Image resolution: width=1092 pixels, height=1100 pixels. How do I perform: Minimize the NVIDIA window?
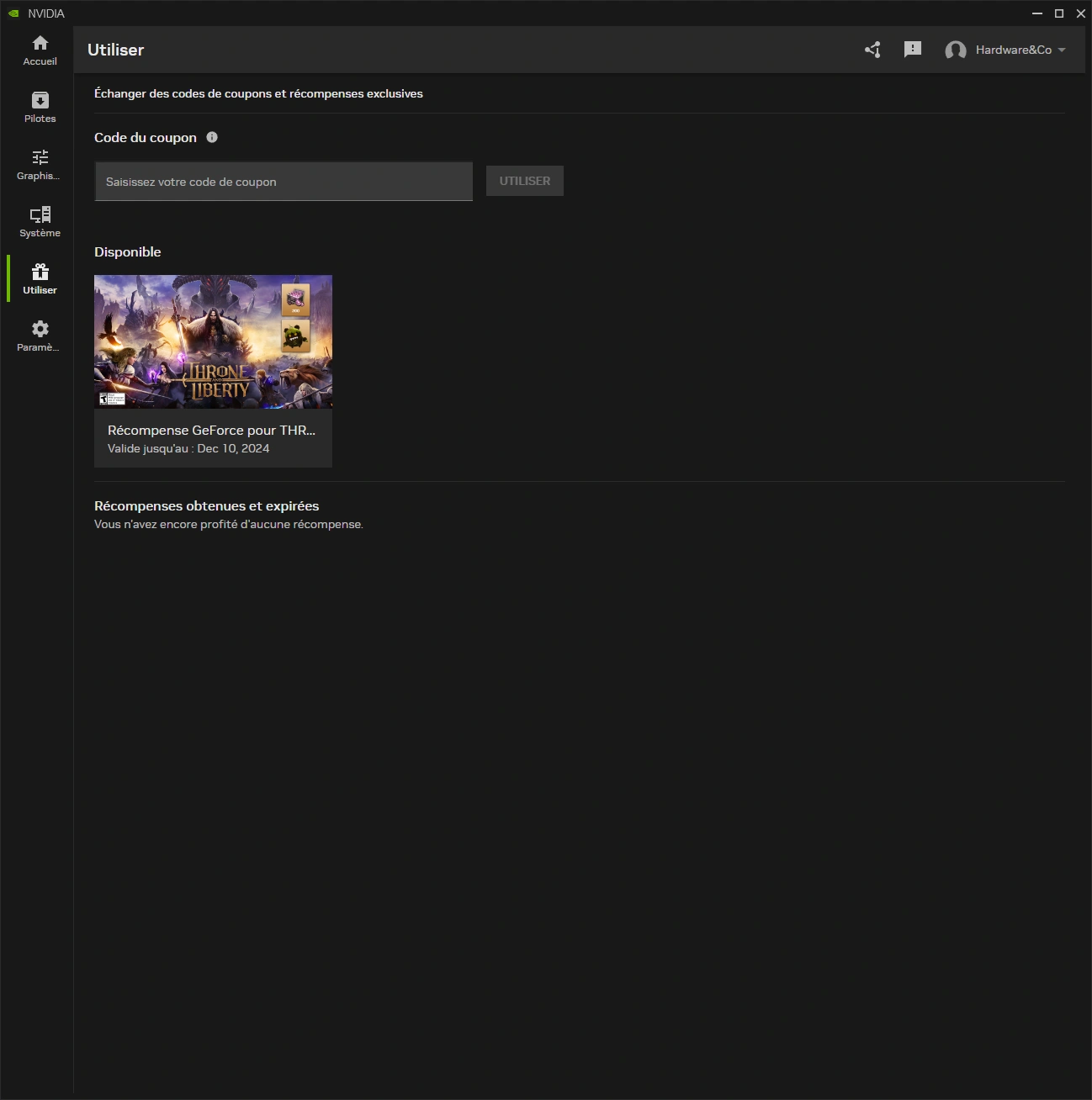[x=1037, y=13]
